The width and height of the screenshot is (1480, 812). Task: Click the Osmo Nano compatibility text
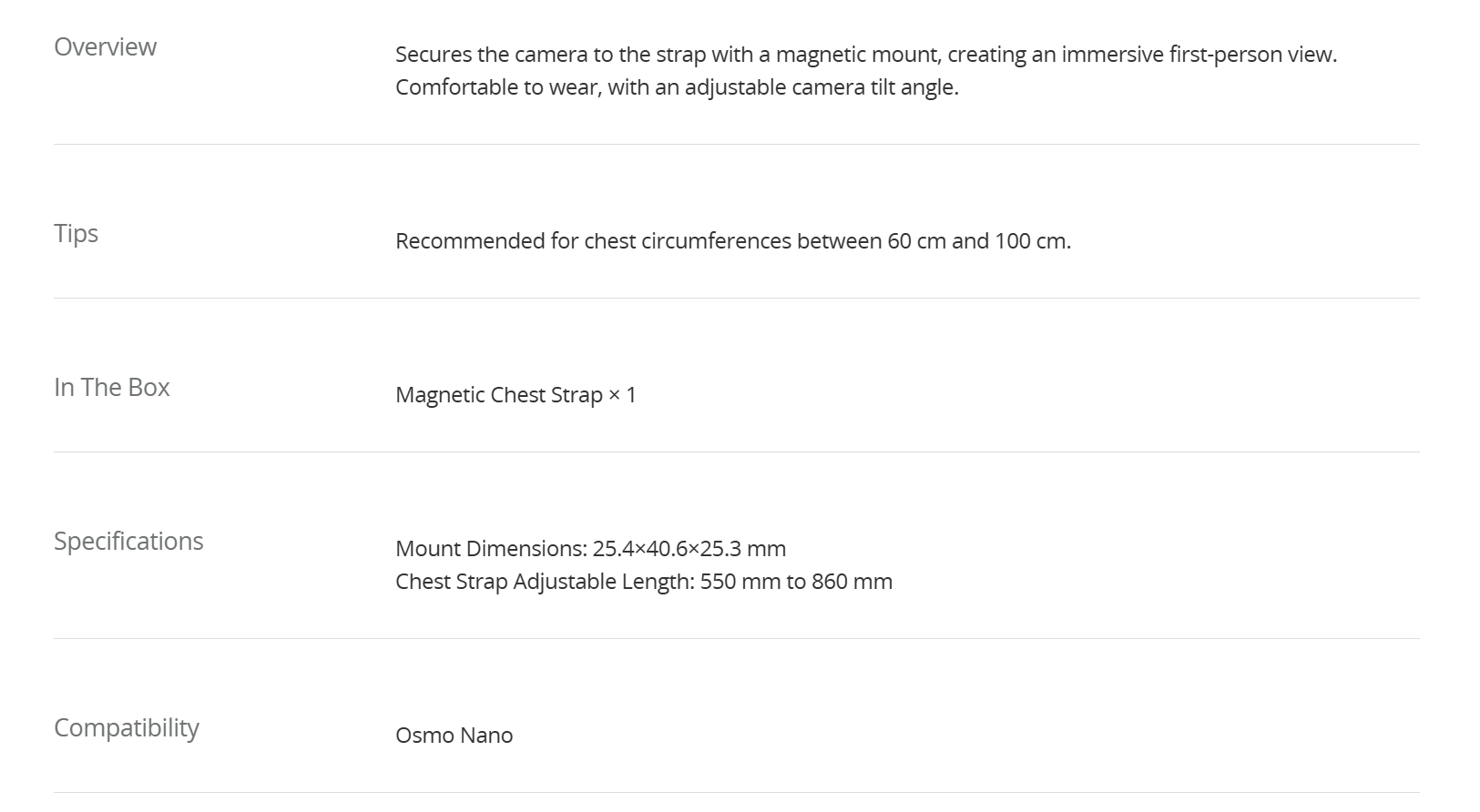454,736
